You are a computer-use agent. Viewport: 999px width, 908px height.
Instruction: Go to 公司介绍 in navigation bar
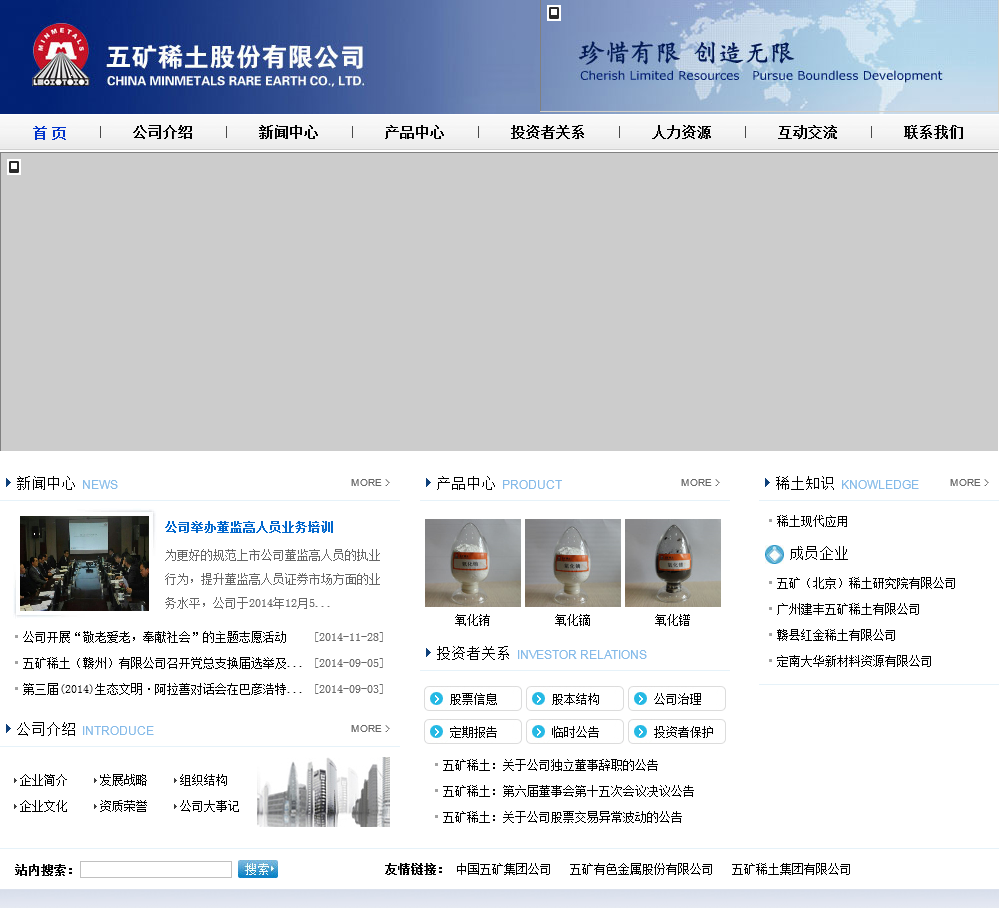163,132
